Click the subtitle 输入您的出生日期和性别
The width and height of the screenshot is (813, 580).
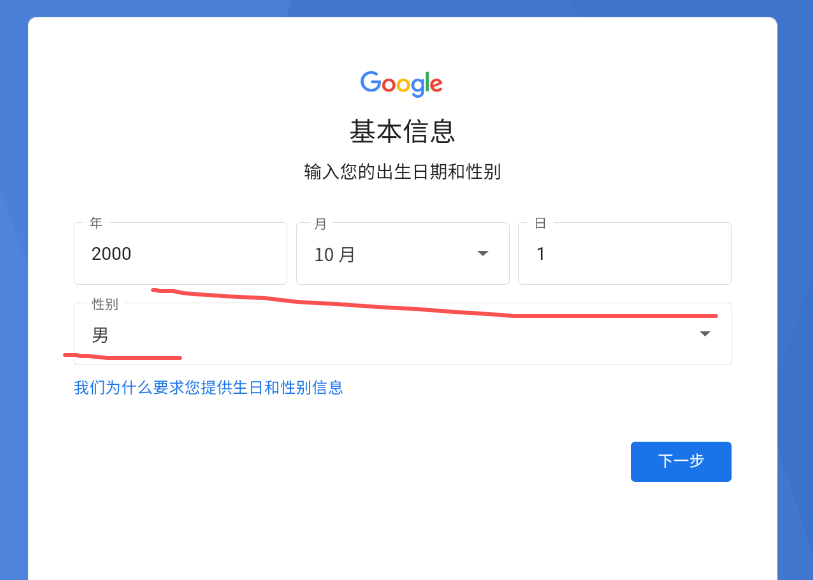402,172
